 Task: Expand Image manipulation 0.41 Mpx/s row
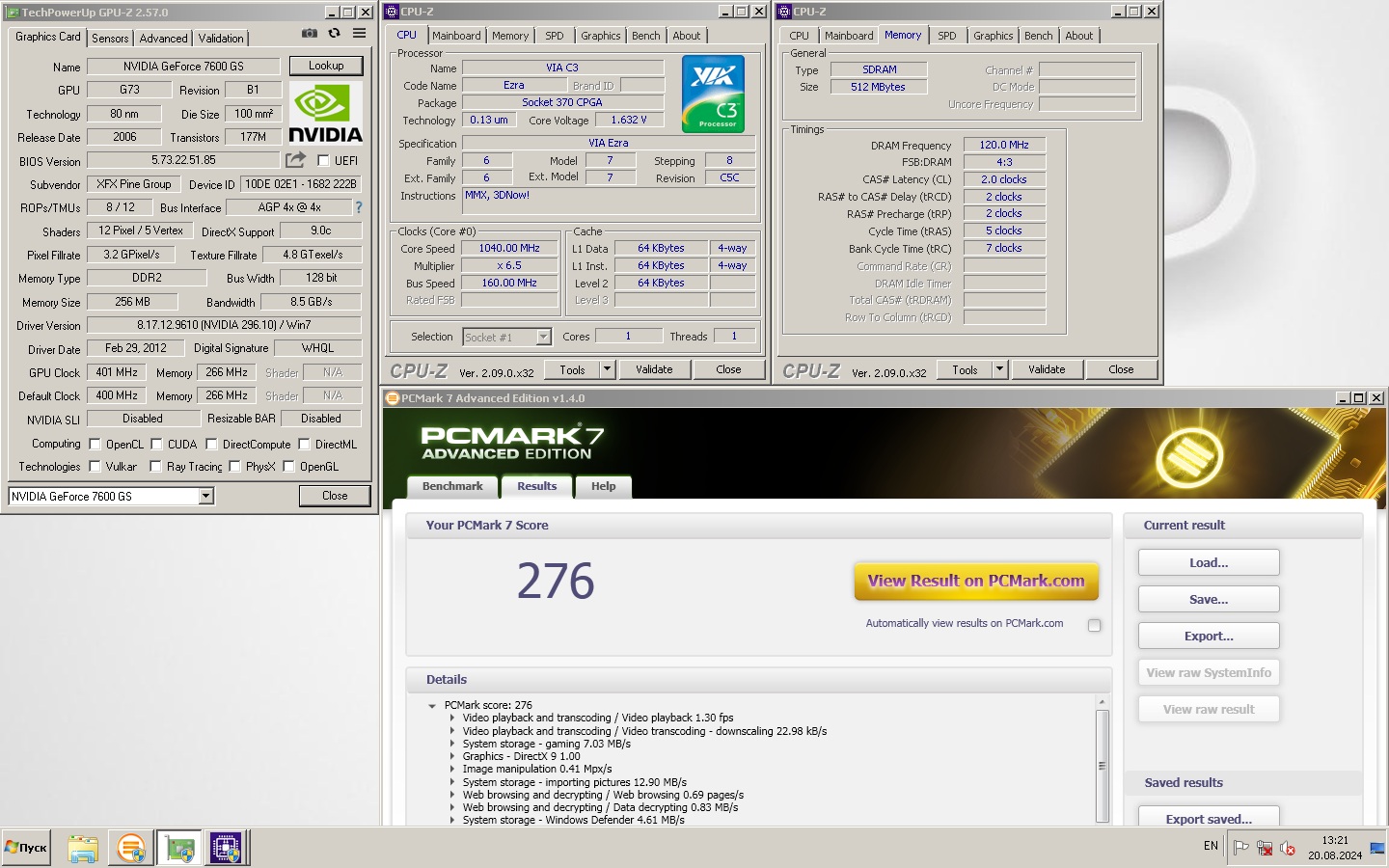[x=451, y=769]
